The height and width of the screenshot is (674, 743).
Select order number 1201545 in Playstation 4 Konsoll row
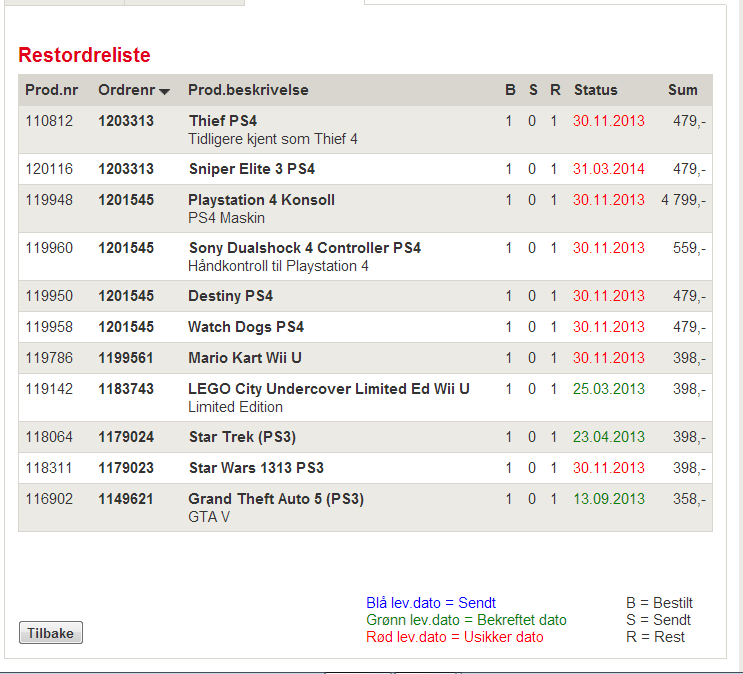[x=126, y=200]
